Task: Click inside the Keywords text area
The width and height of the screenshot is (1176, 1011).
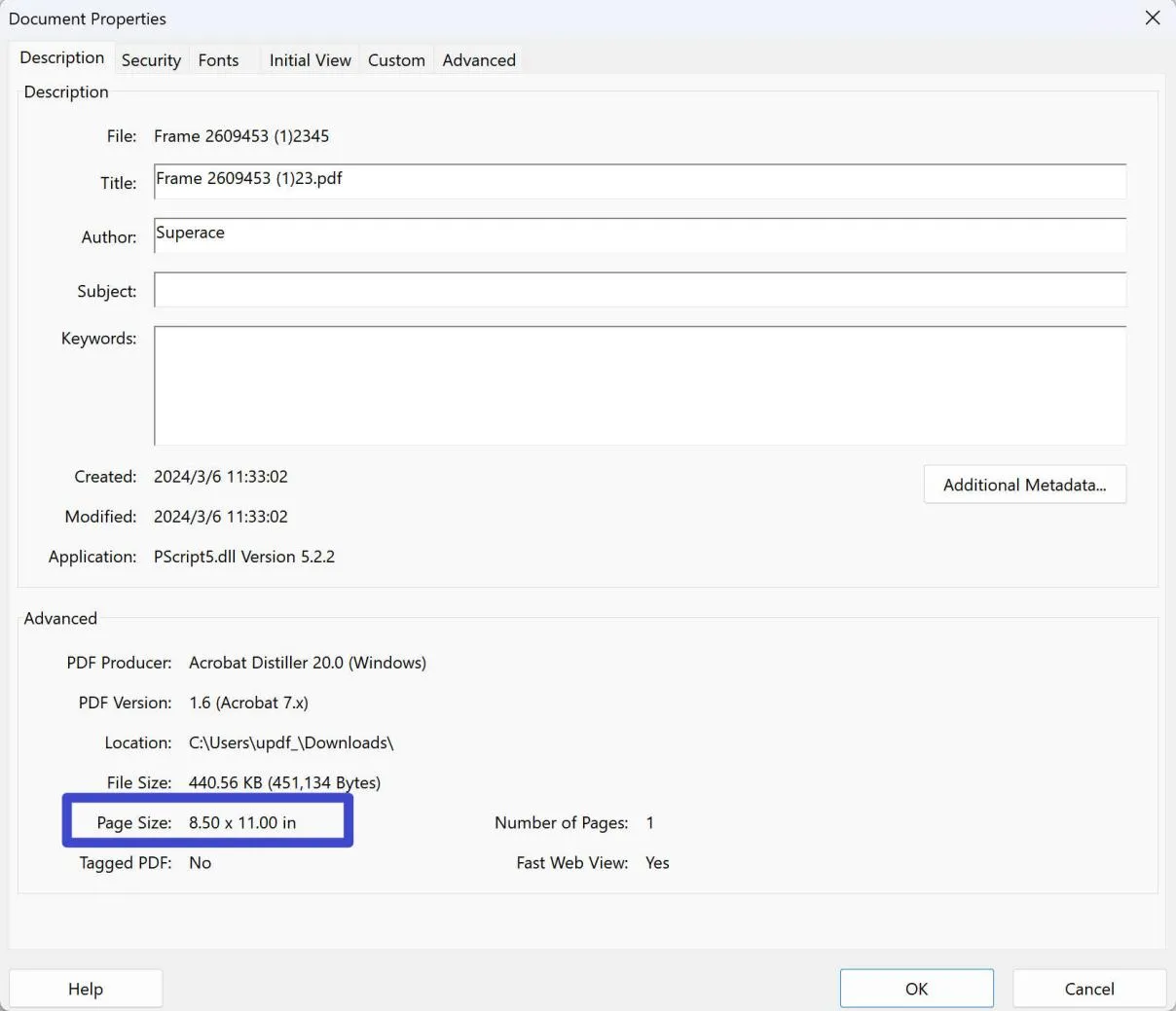Action: click(638, 385)
